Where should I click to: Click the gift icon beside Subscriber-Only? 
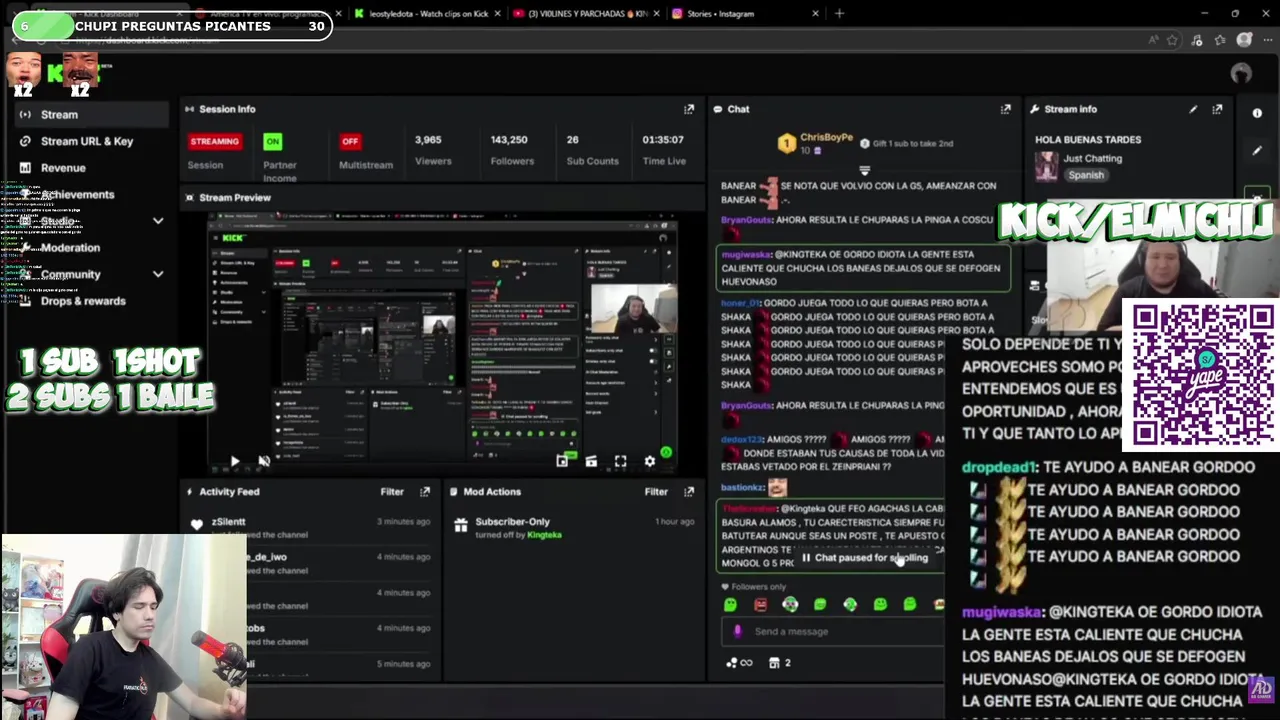click(460, 525)
